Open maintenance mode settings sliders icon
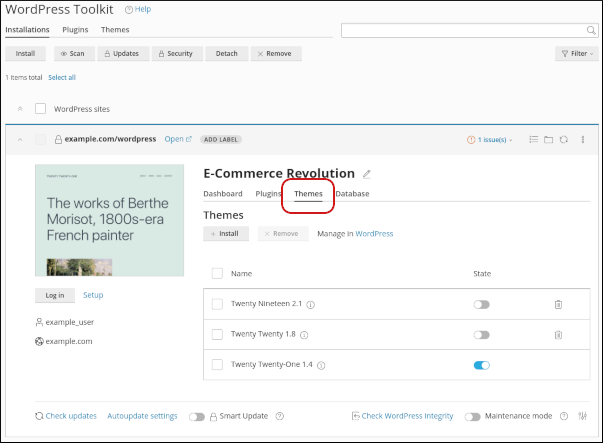The image size is (603, 443). click(x=583, y=416)
